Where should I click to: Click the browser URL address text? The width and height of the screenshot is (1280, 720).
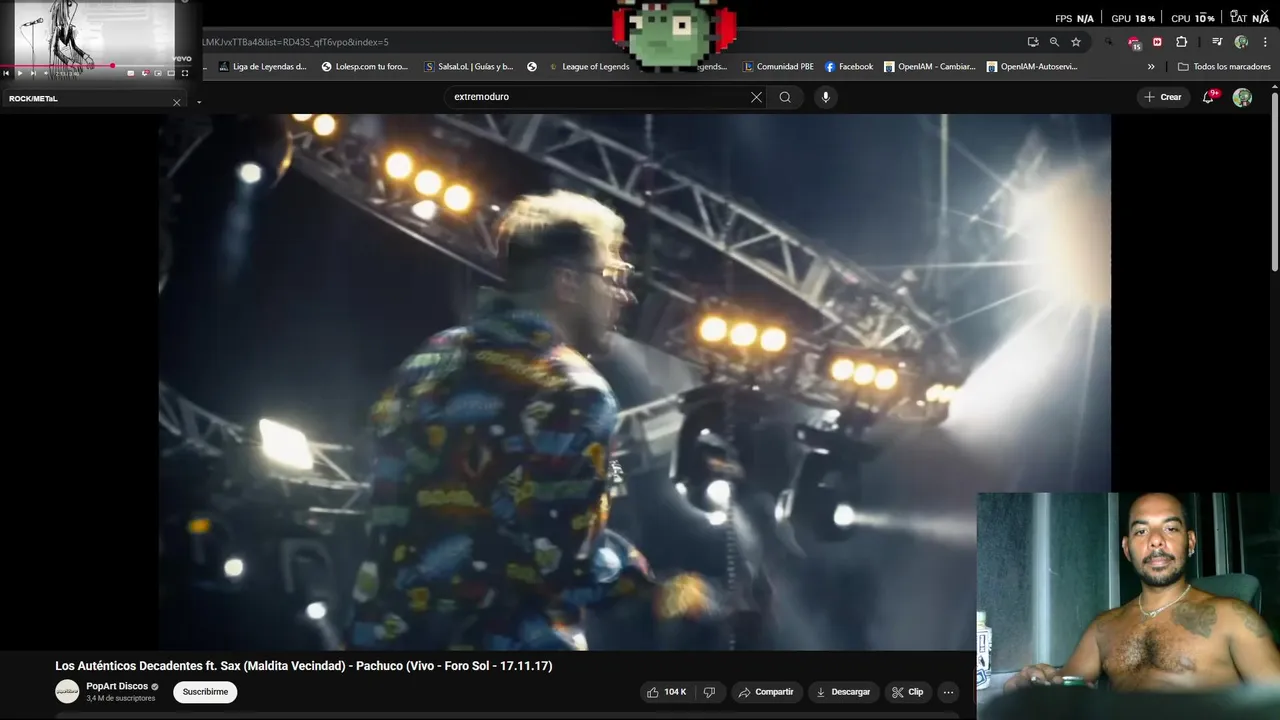[295, 42]
